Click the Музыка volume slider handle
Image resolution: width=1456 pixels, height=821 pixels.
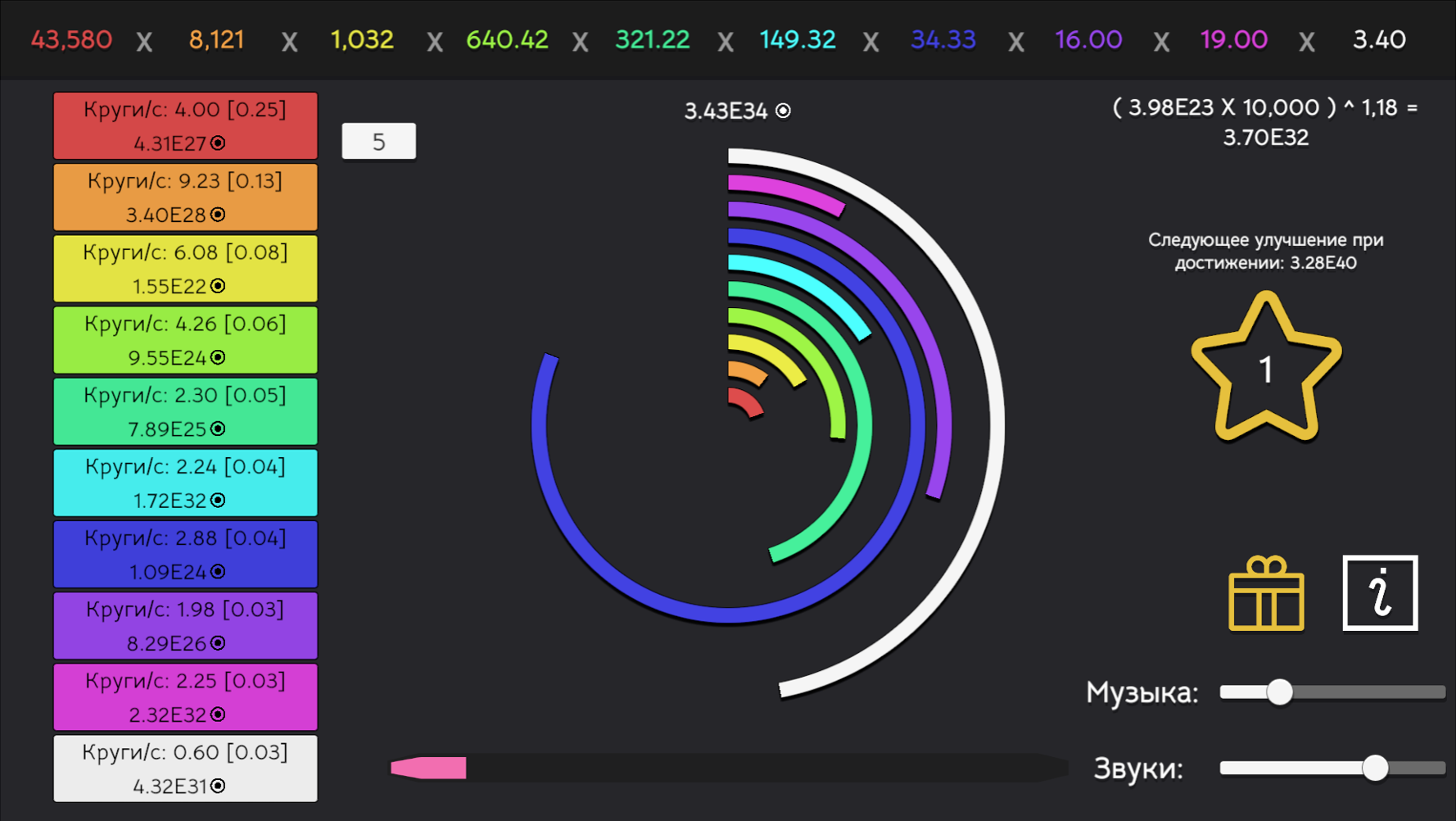(1280, 692)
